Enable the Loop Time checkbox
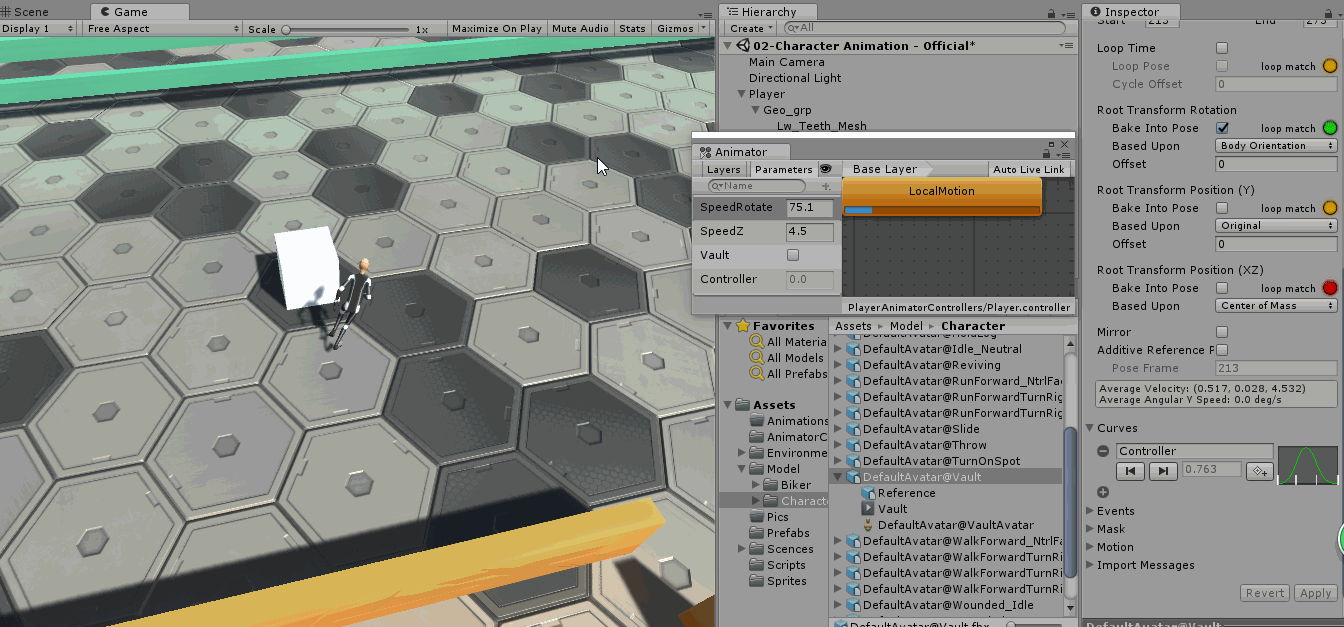The width and height of the screenshot is (1344, 627). click(x=1222, y=48)
